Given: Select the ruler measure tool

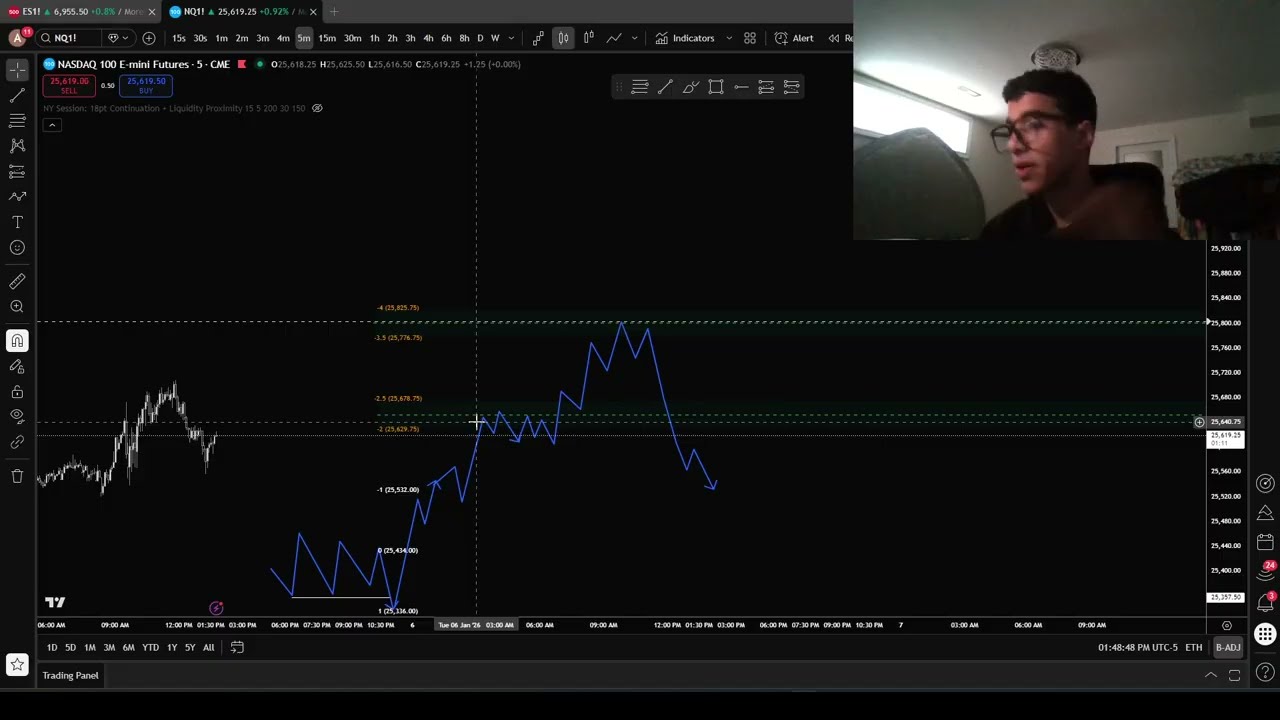Looking at the screenshot, I should 17,281.
